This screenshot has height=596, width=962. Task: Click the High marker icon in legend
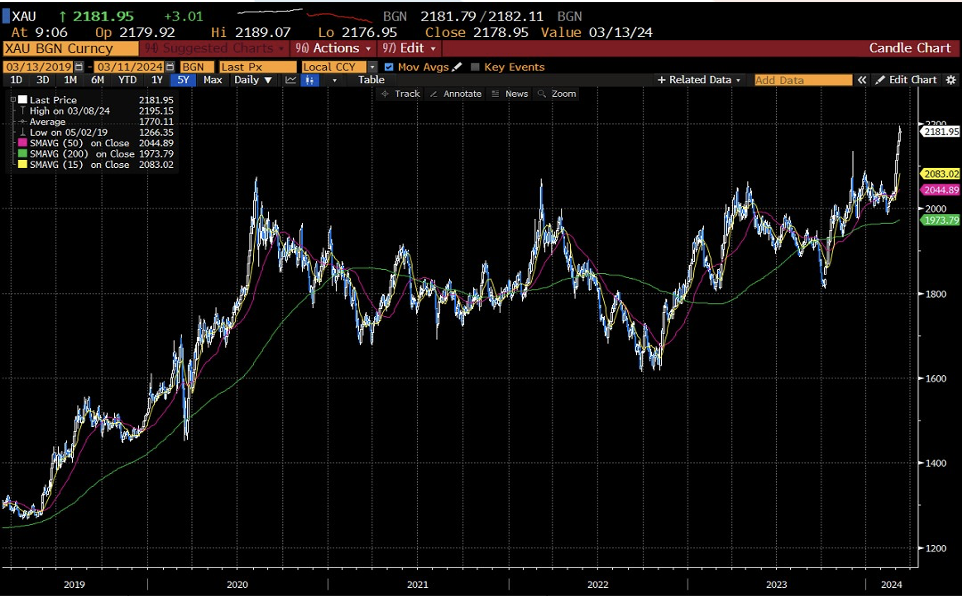click(23, 110)
